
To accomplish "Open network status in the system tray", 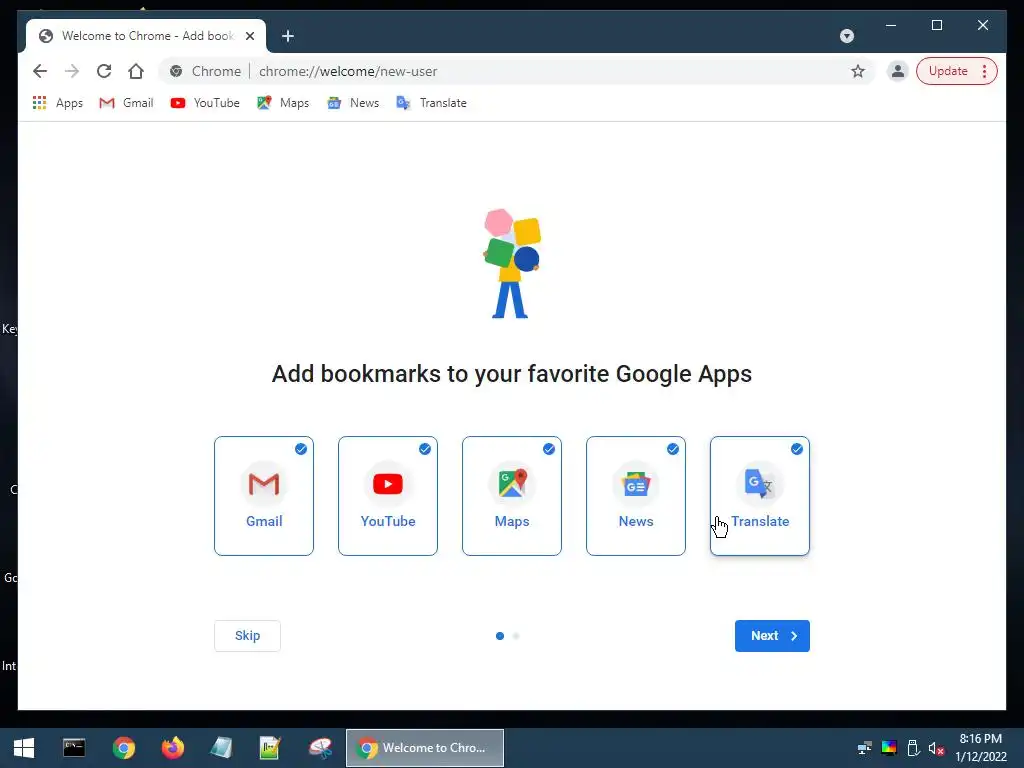I will (865, 748).
